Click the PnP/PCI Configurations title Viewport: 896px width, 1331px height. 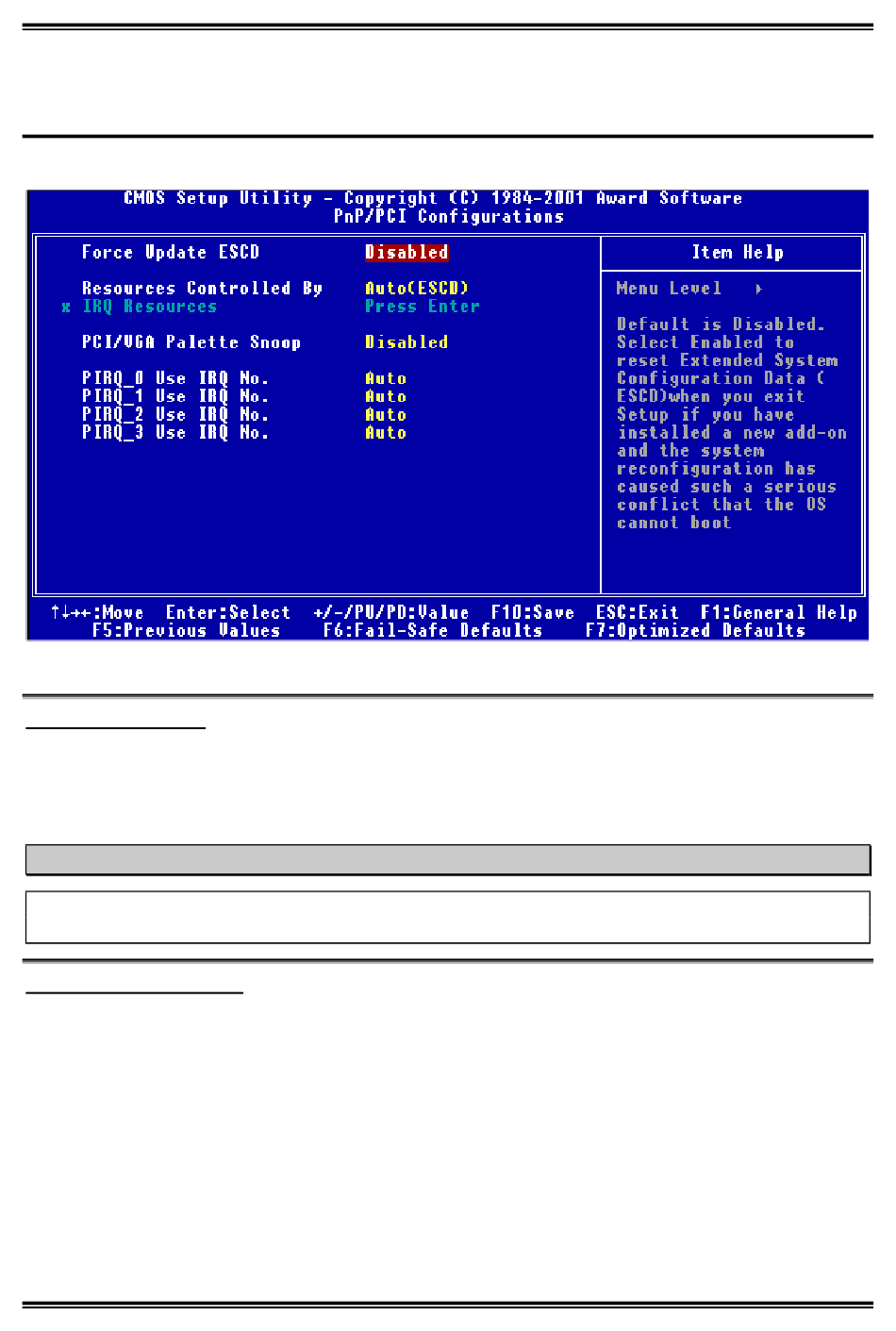click(449, 216)
